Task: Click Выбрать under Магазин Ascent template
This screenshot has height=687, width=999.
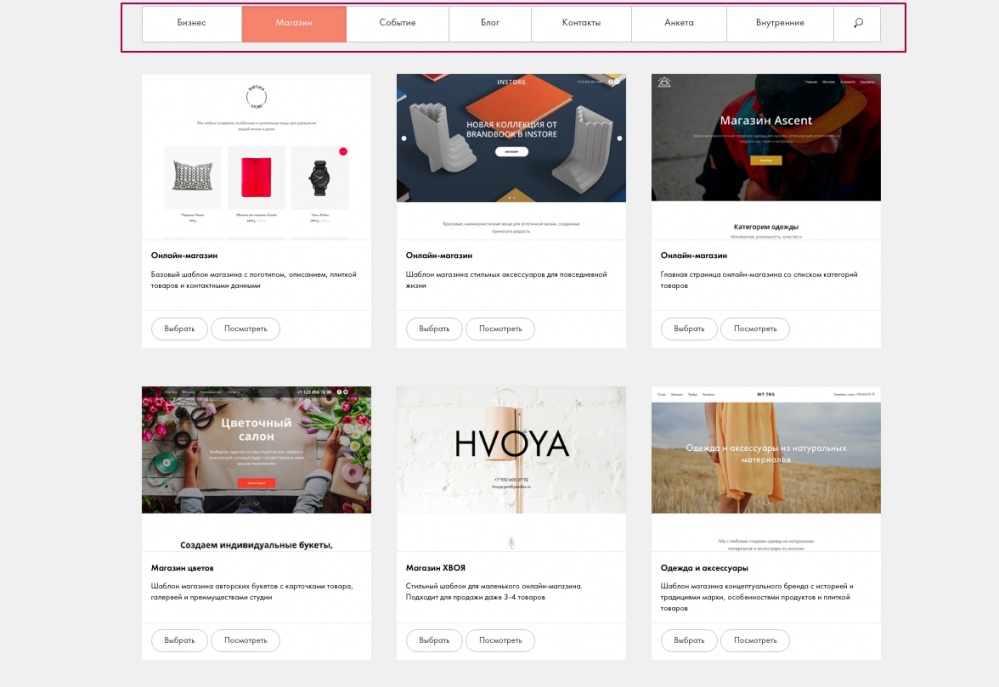Action: pos(689,329)
